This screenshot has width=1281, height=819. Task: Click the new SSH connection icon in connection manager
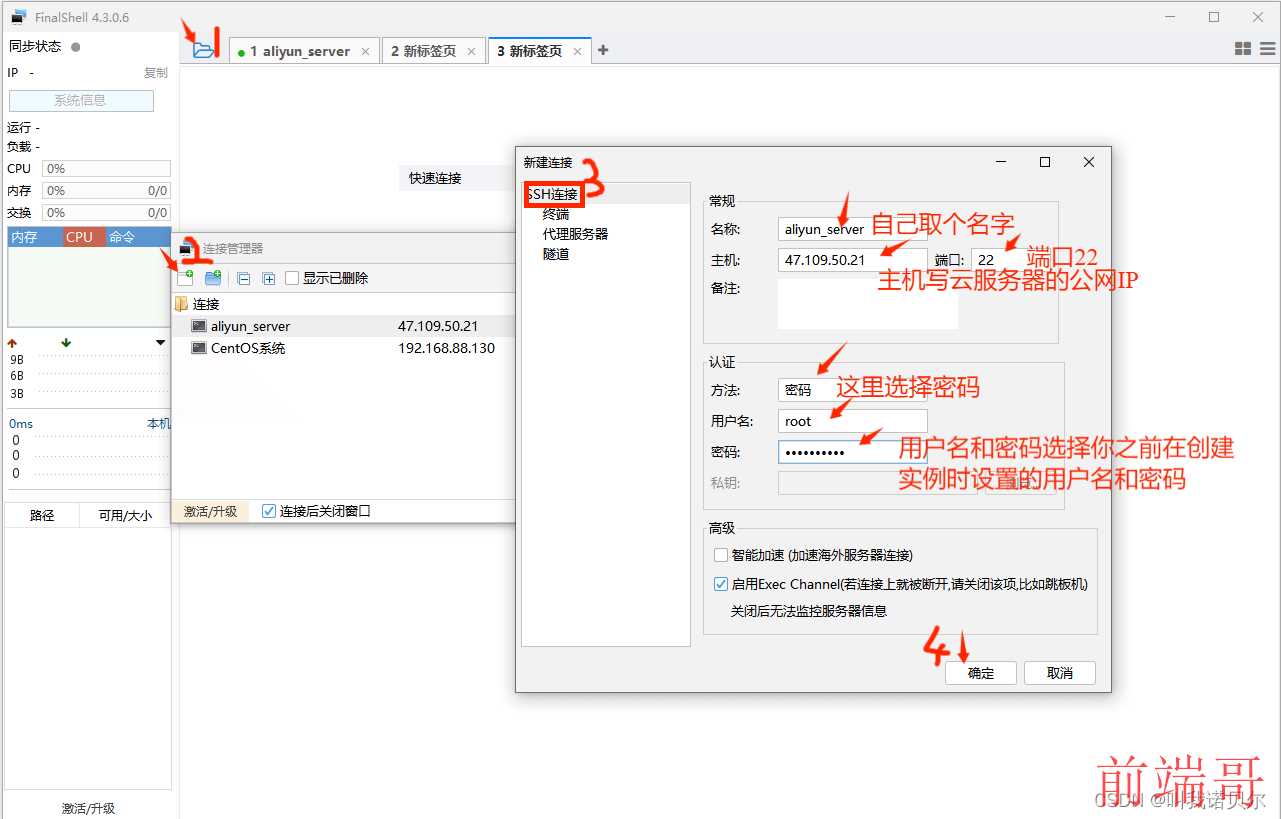click(186, 279)
